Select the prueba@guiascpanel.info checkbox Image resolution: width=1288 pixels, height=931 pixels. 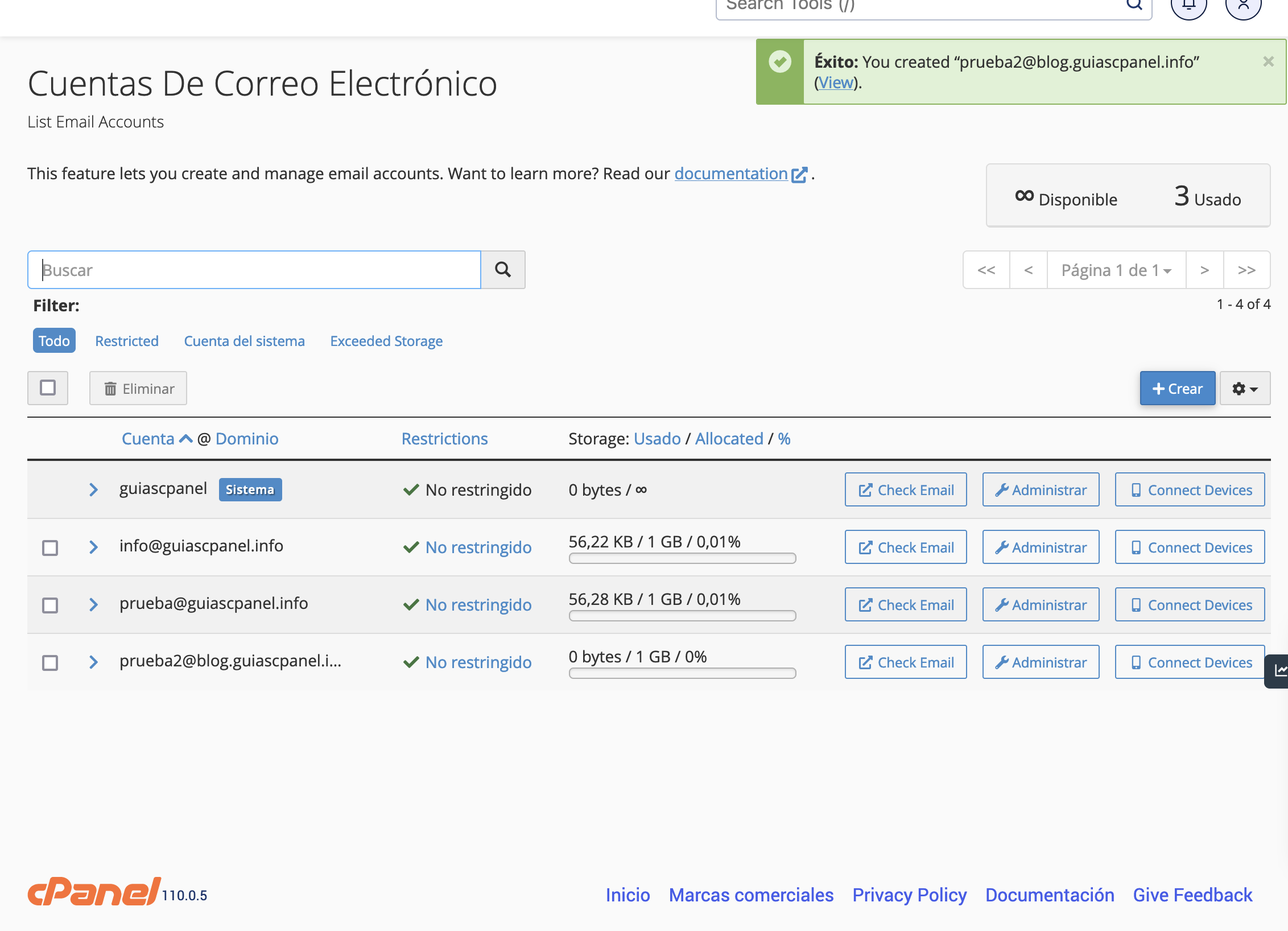pos(50,605)
